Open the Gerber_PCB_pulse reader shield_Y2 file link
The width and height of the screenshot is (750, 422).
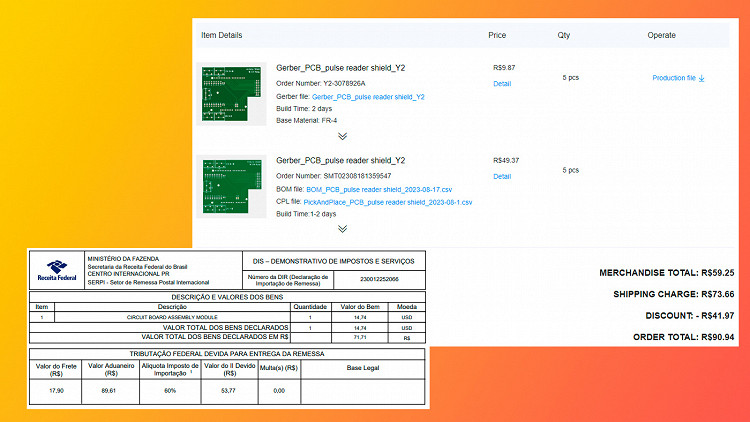(369, 97)
